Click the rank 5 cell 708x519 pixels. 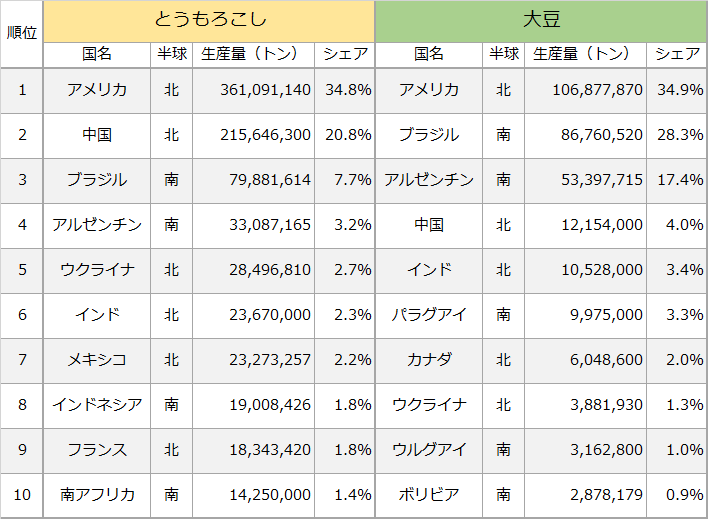tap(22, 270)
